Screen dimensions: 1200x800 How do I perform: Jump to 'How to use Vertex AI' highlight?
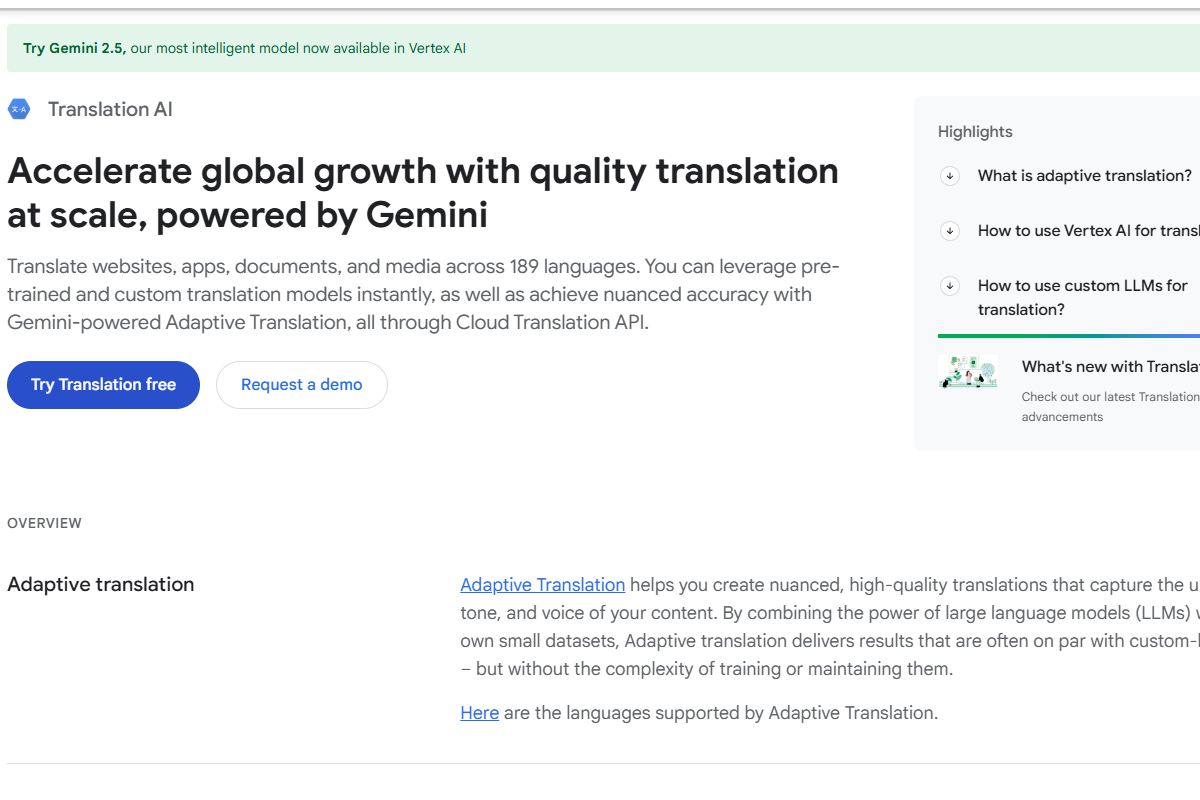point(1089,231)
